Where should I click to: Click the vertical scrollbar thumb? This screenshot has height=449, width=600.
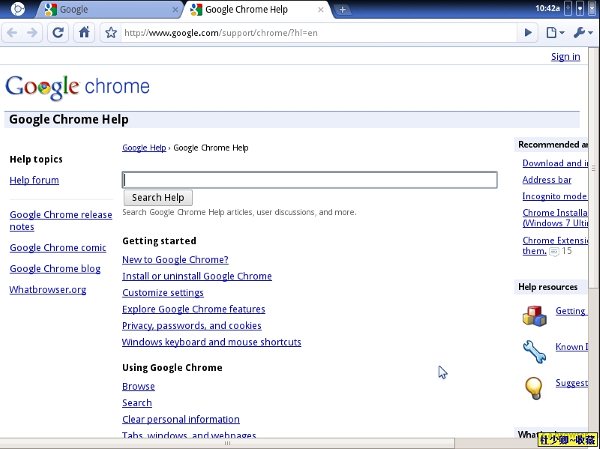tap(593, 168)
